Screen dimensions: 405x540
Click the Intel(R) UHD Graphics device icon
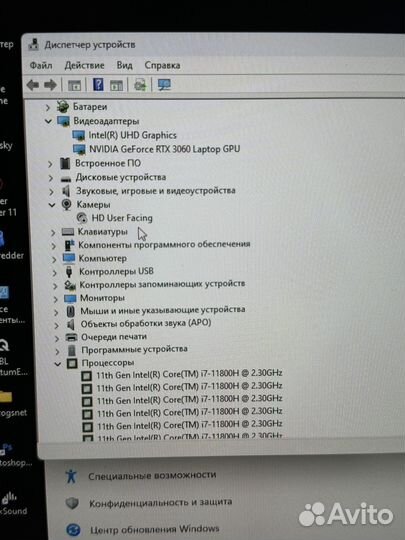(x=79, y=135)
